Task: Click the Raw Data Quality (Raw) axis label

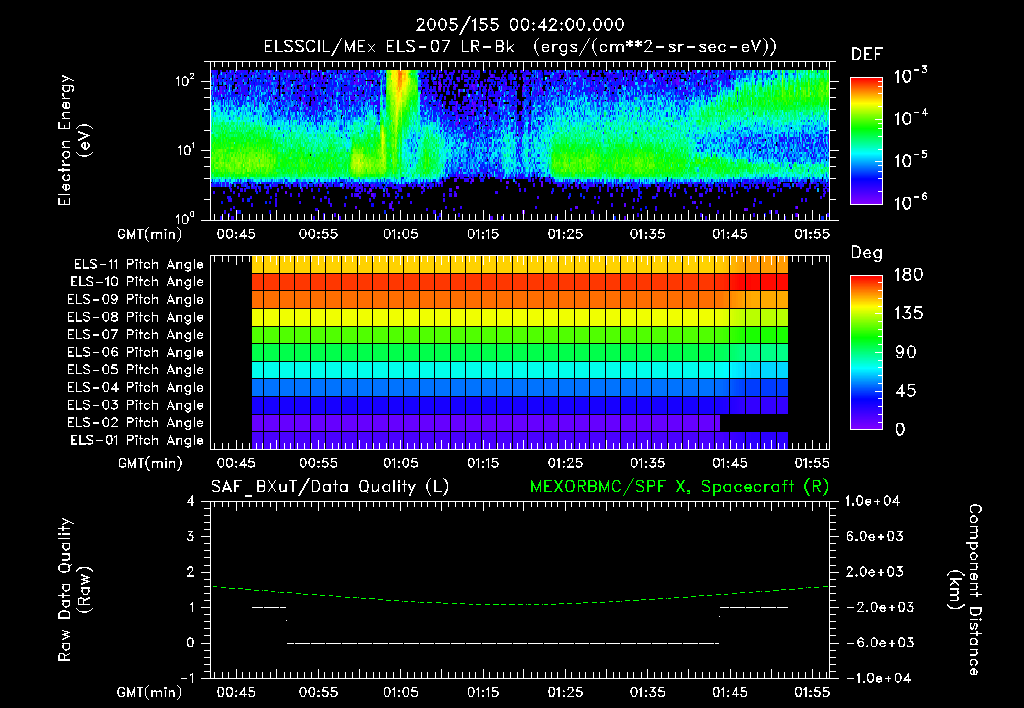Action: point(74,590)
